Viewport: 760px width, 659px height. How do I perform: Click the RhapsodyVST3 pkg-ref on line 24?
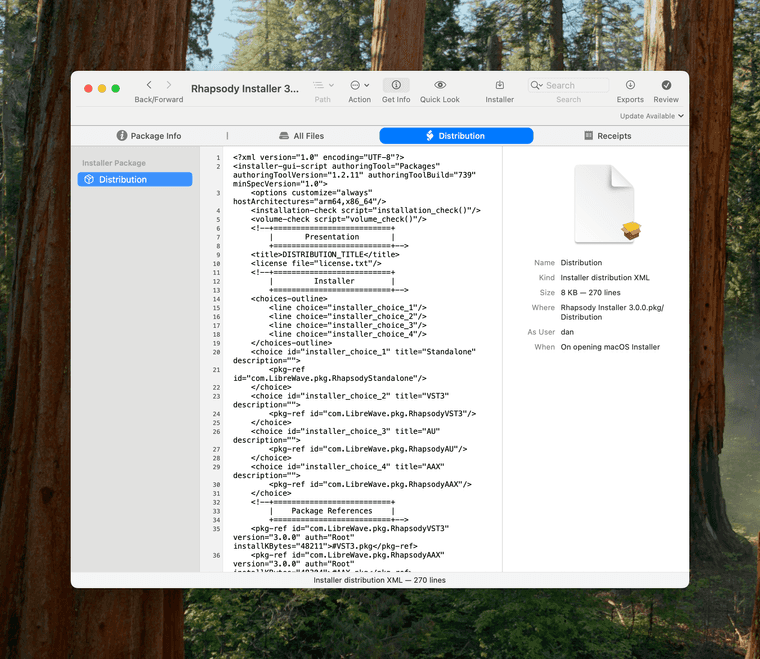point(372,413)
